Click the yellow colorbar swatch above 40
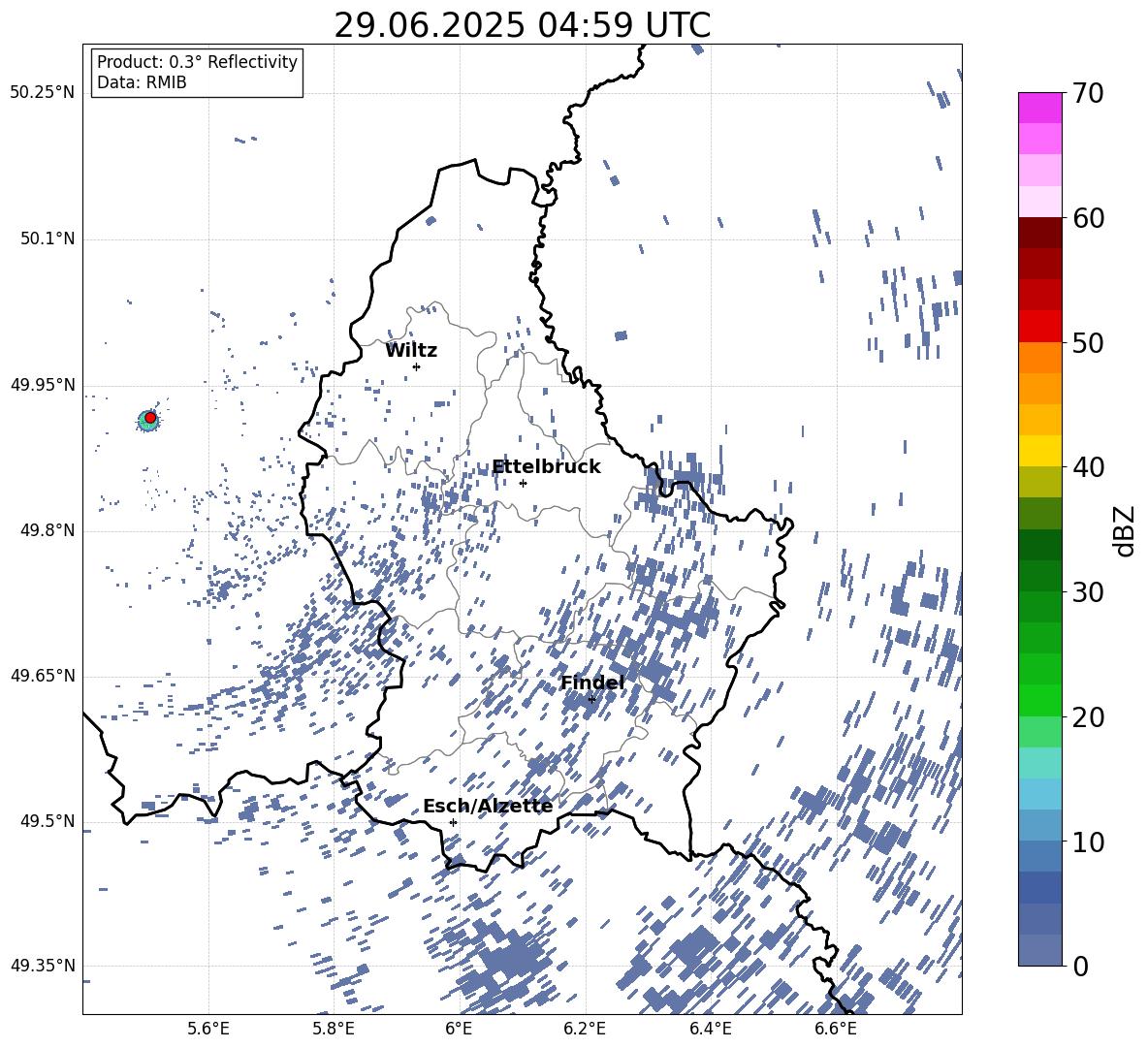 click(x=1039, y=451)
